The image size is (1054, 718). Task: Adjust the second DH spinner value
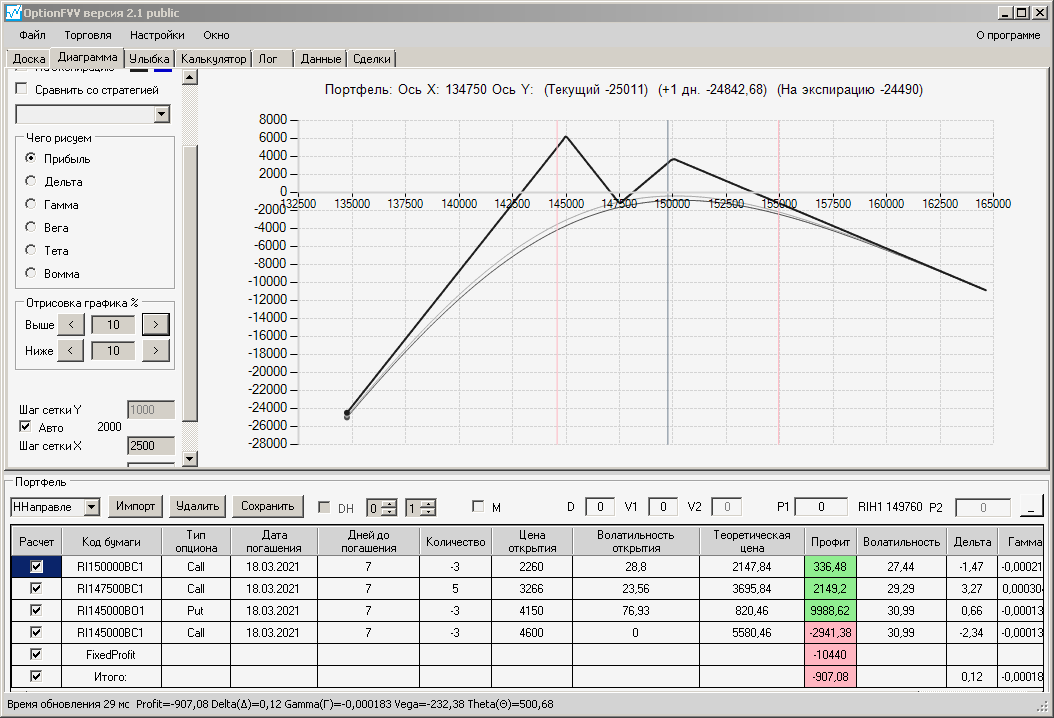coord(428,508)
